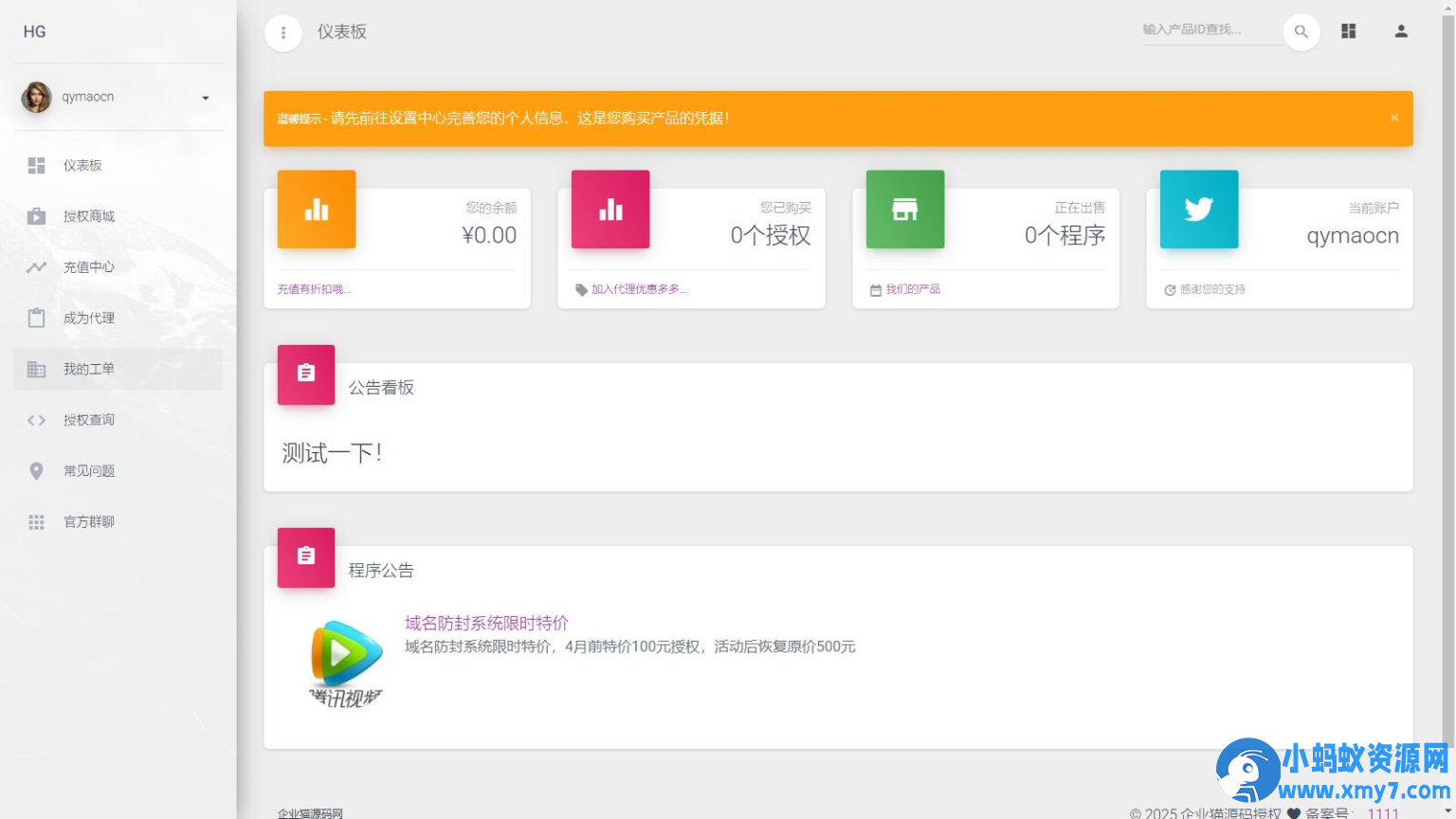The width and height of the screenshot is (1456, 819).
Task: Click the green store icon
Action: coord(905,209)
